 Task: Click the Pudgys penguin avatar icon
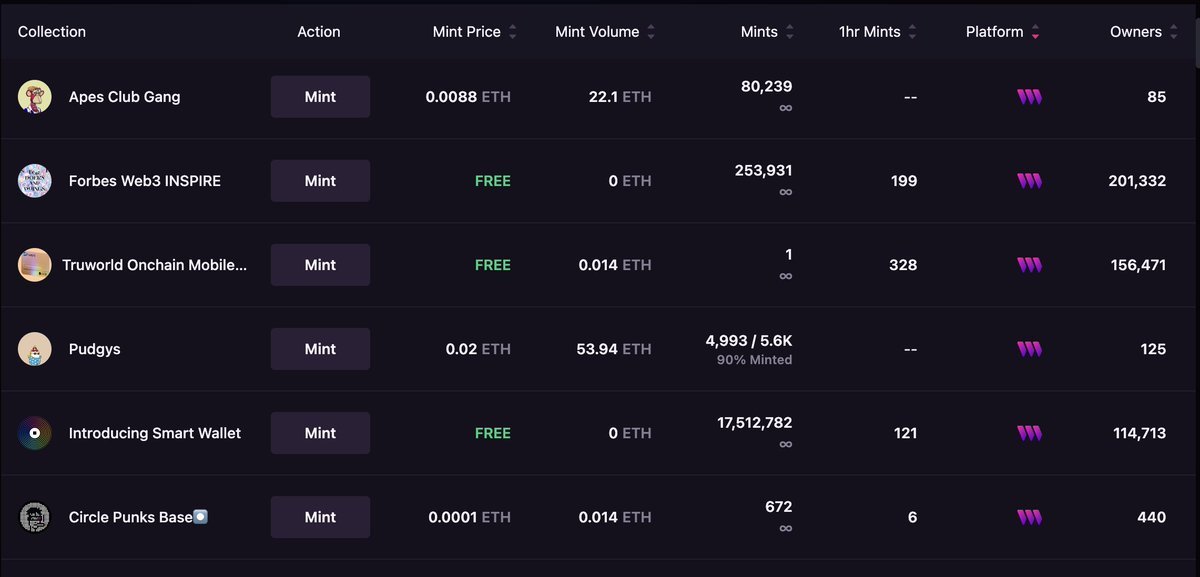[35, 349]
